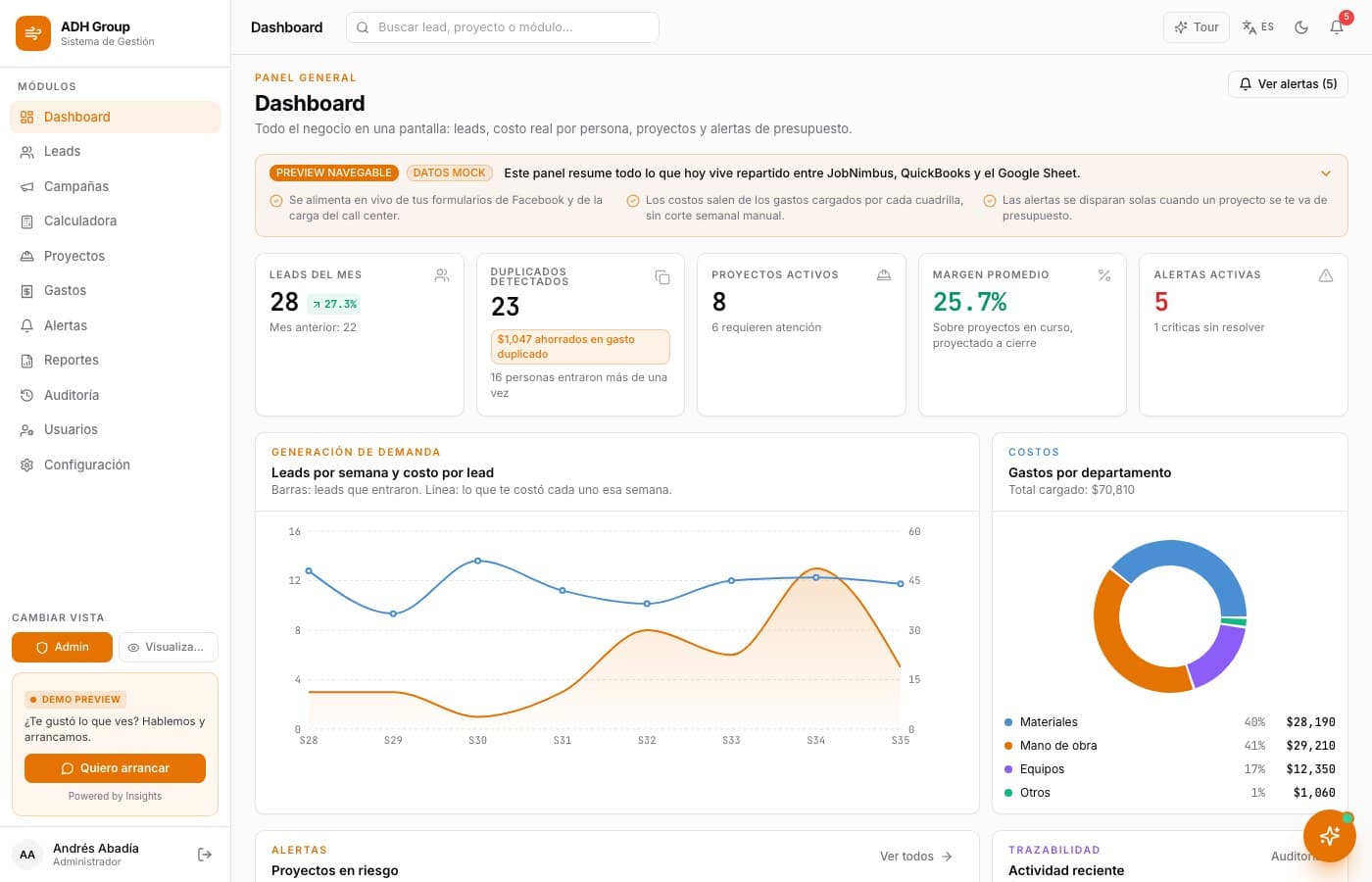Screen dimensions: 1372x882
Task: Start the guided Tour
Action: (x=1197, y=27)
